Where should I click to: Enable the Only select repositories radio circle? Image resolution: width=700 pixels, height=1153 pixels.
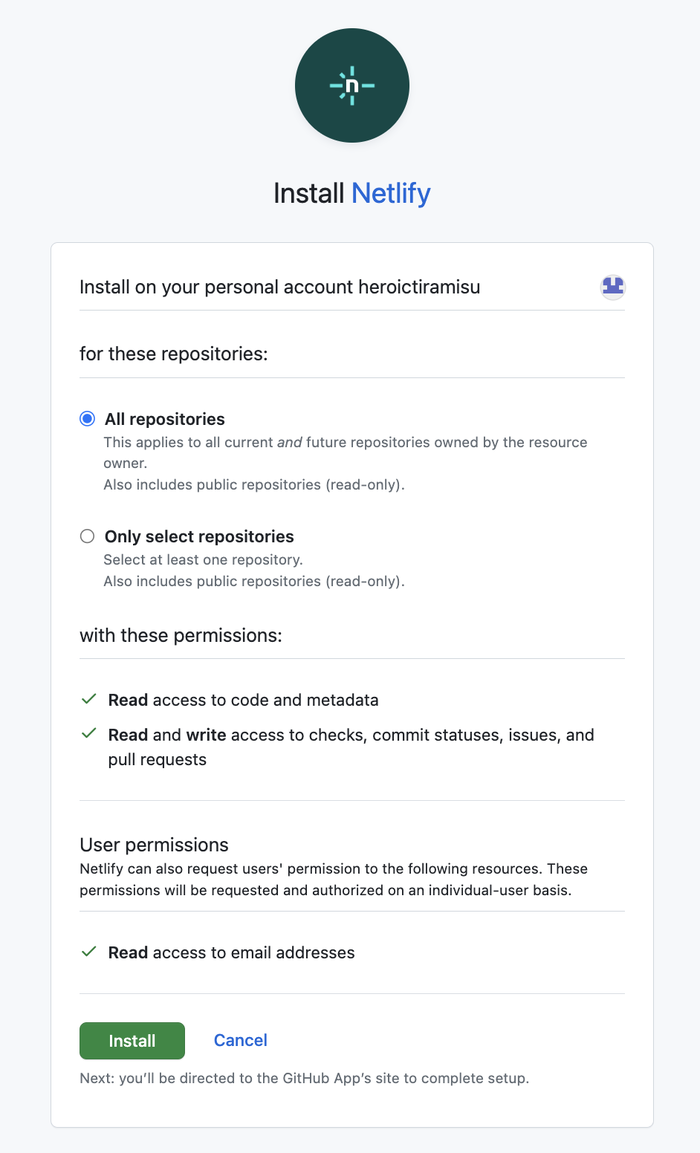[x=87, y=536]
